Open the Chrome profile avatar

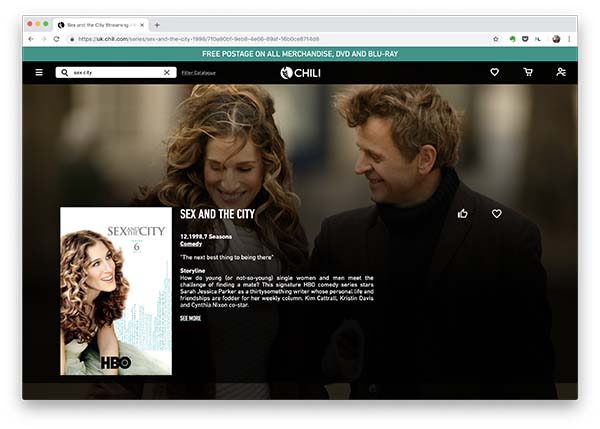coord(556,39)
